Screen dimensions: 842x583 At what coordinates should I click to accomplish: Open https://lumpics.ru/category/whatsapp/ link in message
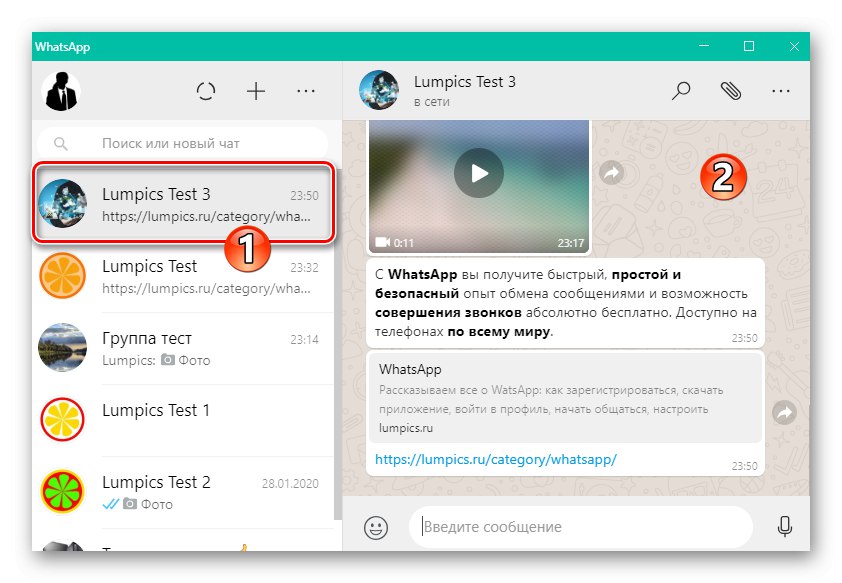coord(496,460)
